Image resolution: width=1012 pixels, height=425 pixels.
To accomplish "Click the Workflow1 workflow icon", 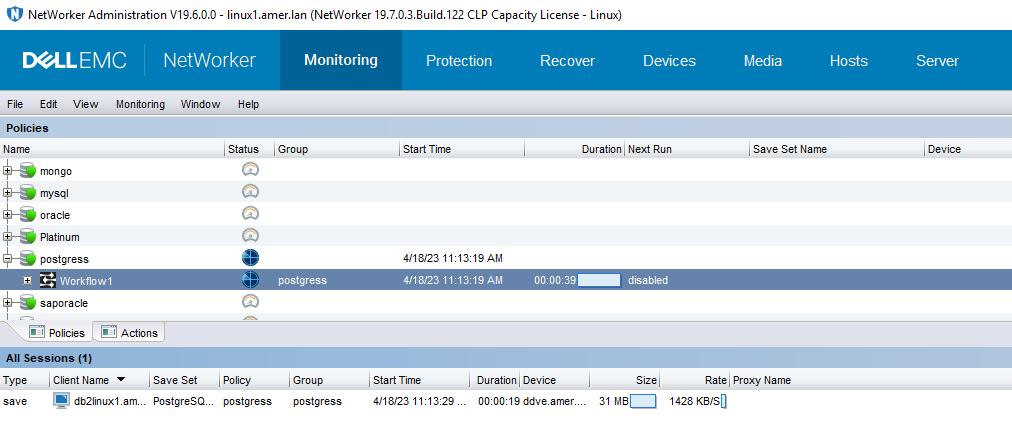I will point(48,281).
